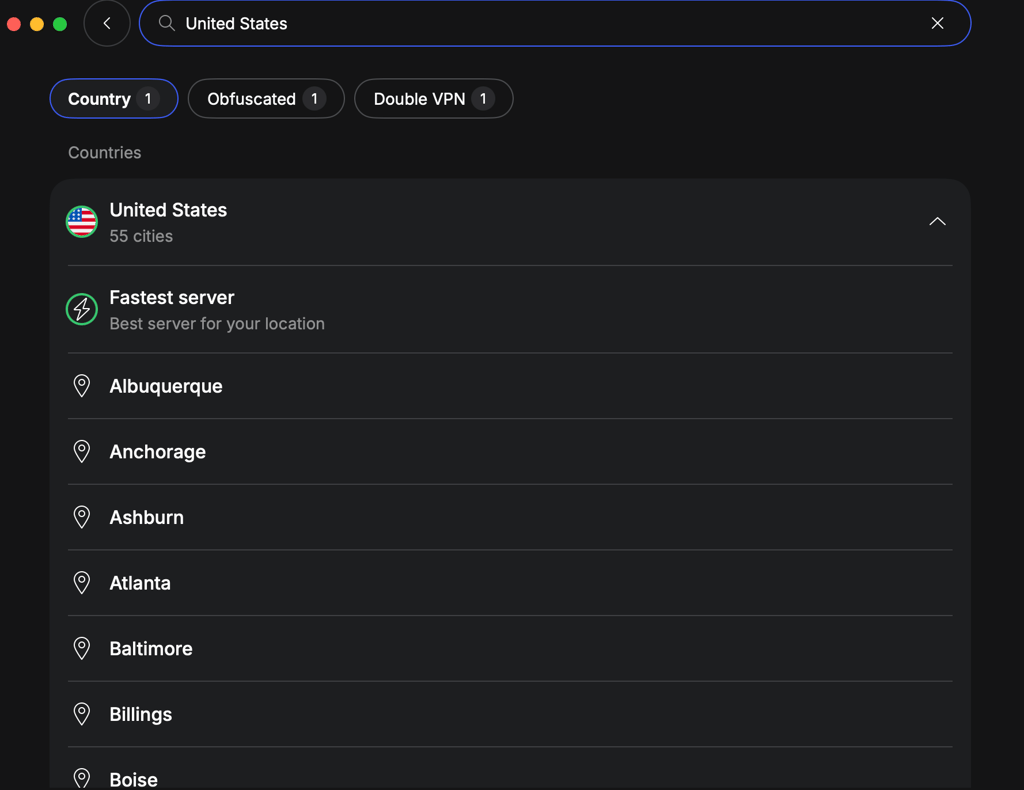Select Boise city

coord(510,769)
